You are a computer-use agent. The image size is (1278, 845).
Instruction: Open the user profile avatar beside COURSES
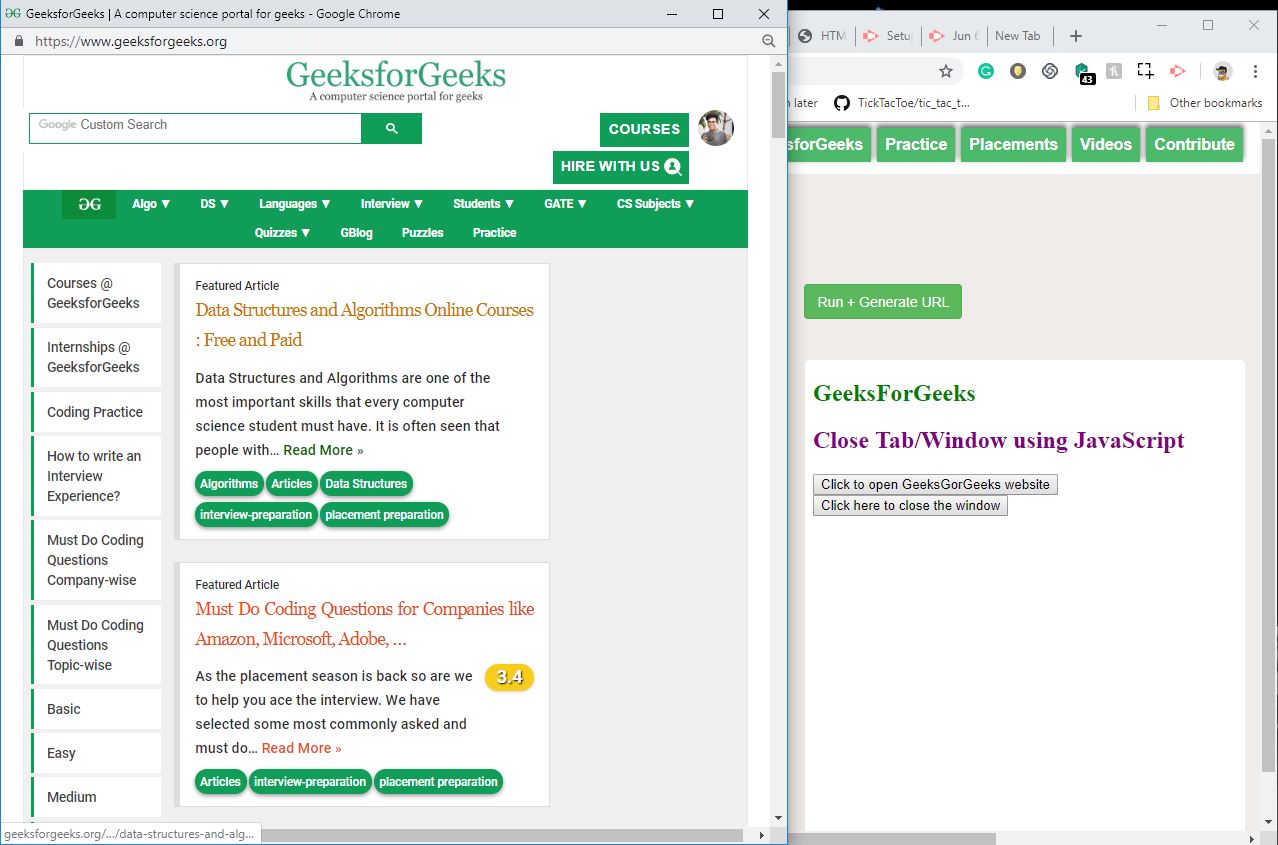(x=716, y=128)
